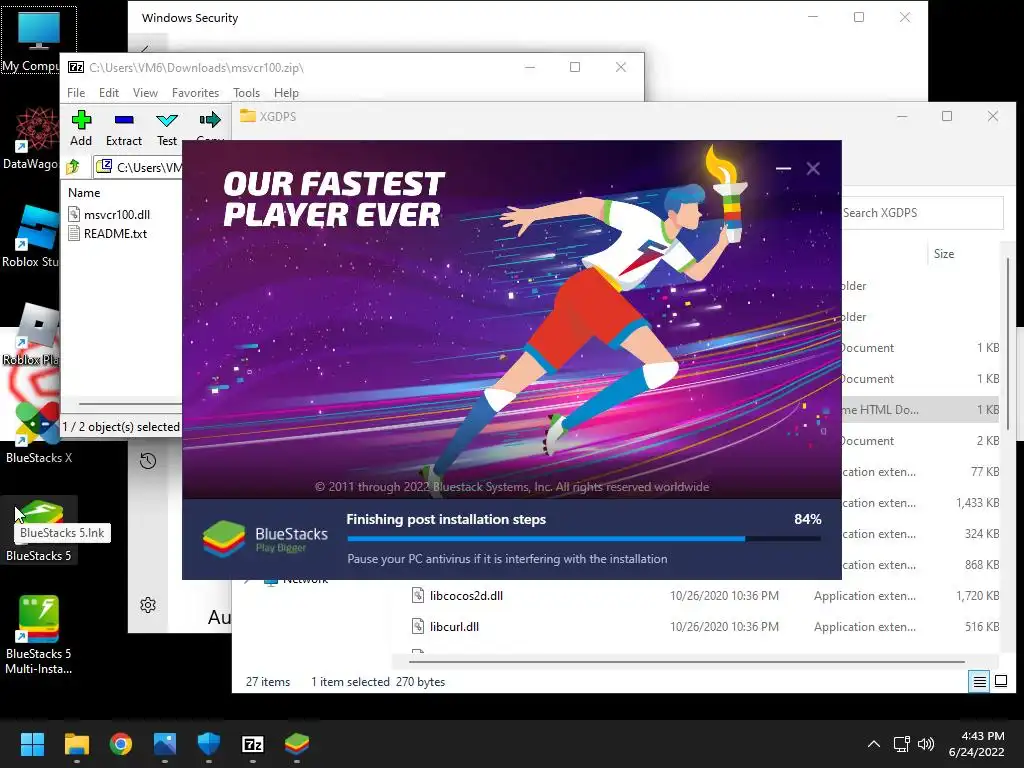Click the Size column header in XGDPS
The width and height of the screenshot is (1024, 768).
[944, 254]
